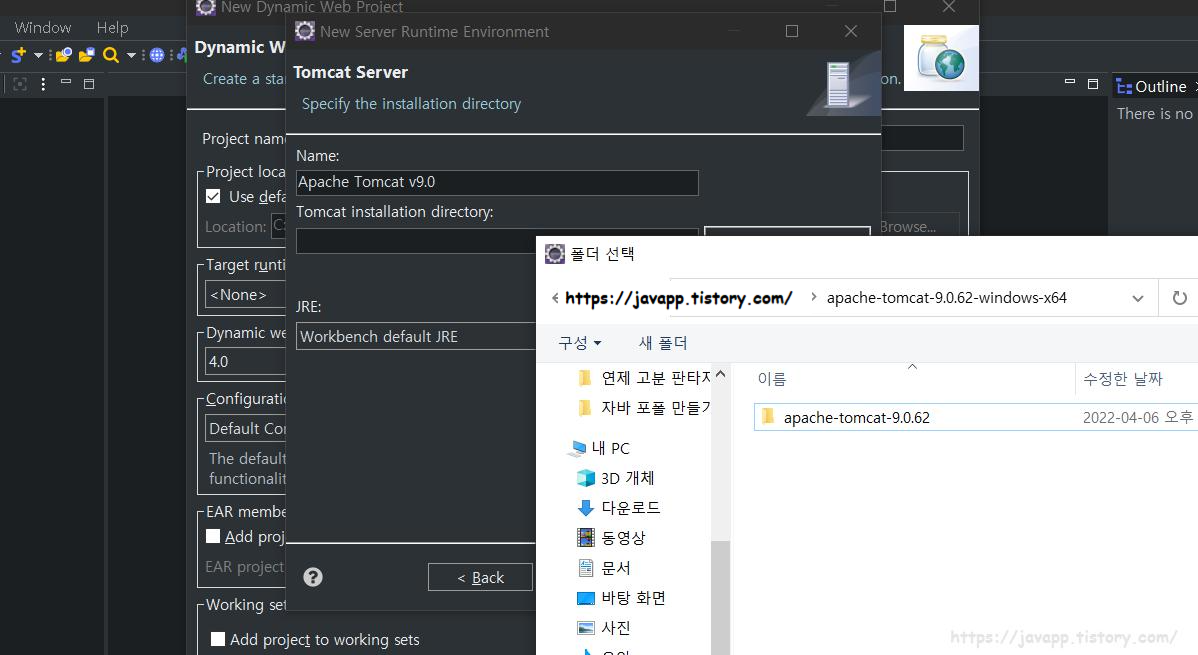Viewport: 1198px width, 655px height.
Task: Click the 3D 개체 cube icon
Action: tap(586, 478)
